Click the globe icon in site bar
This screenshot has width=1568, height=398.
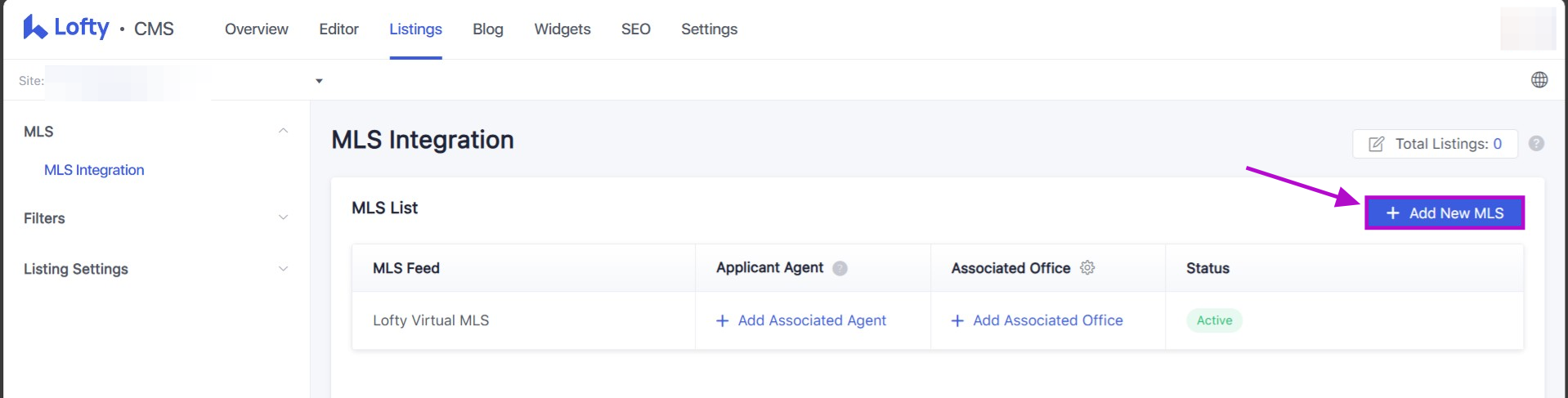point(1539,79)
